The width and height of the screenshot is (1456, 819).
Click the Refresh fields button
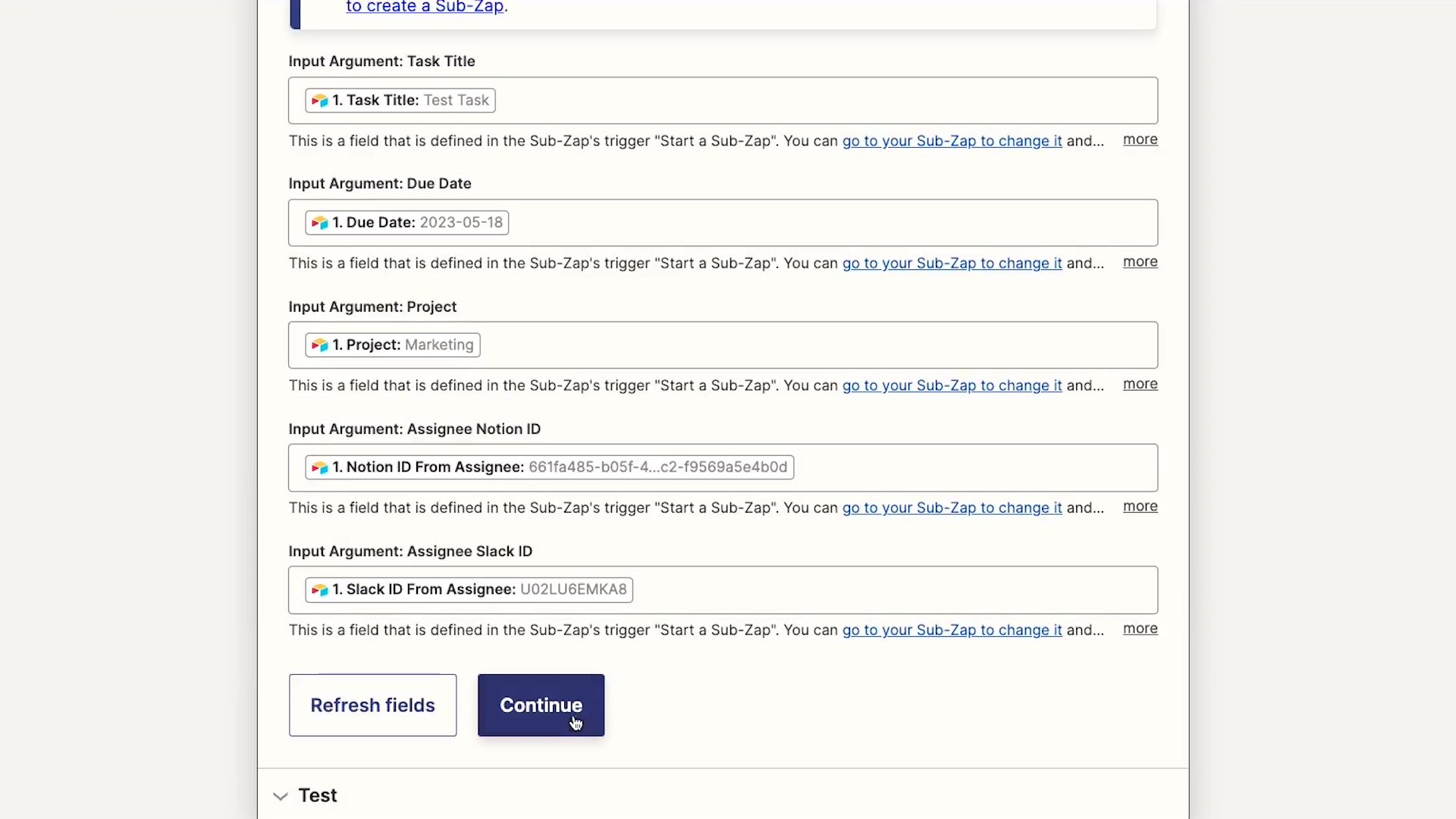(372, 705)
